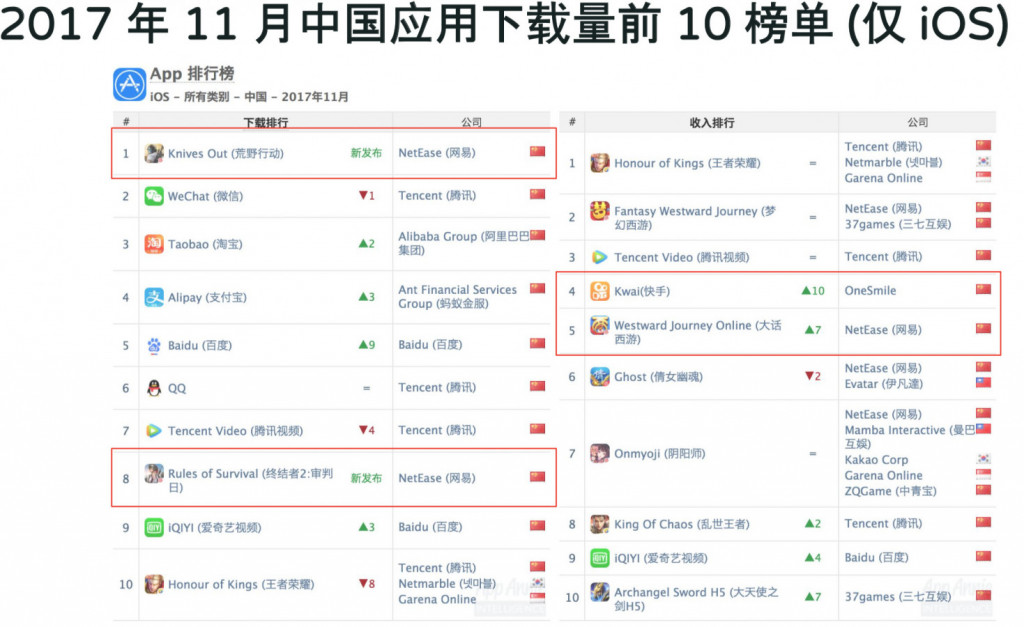
Task: Click iQIYI icon in download ranking
Action: [154, 528]
